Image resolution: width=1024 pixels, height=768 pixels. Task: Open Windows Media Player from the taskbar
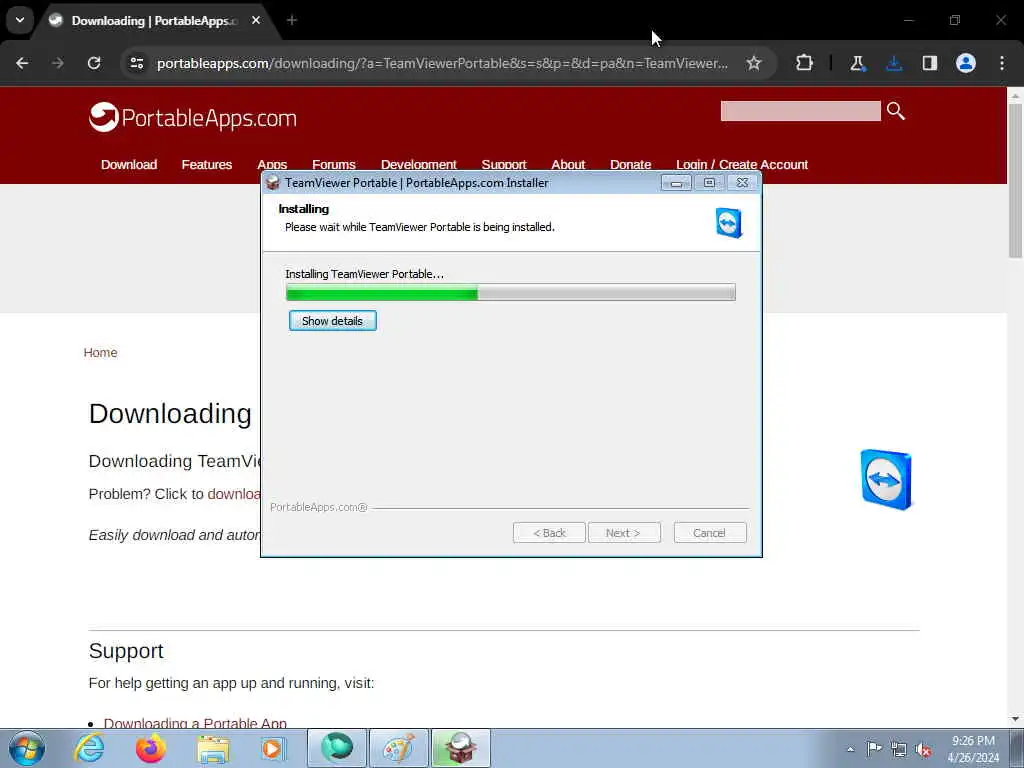[x=273, y=748]
